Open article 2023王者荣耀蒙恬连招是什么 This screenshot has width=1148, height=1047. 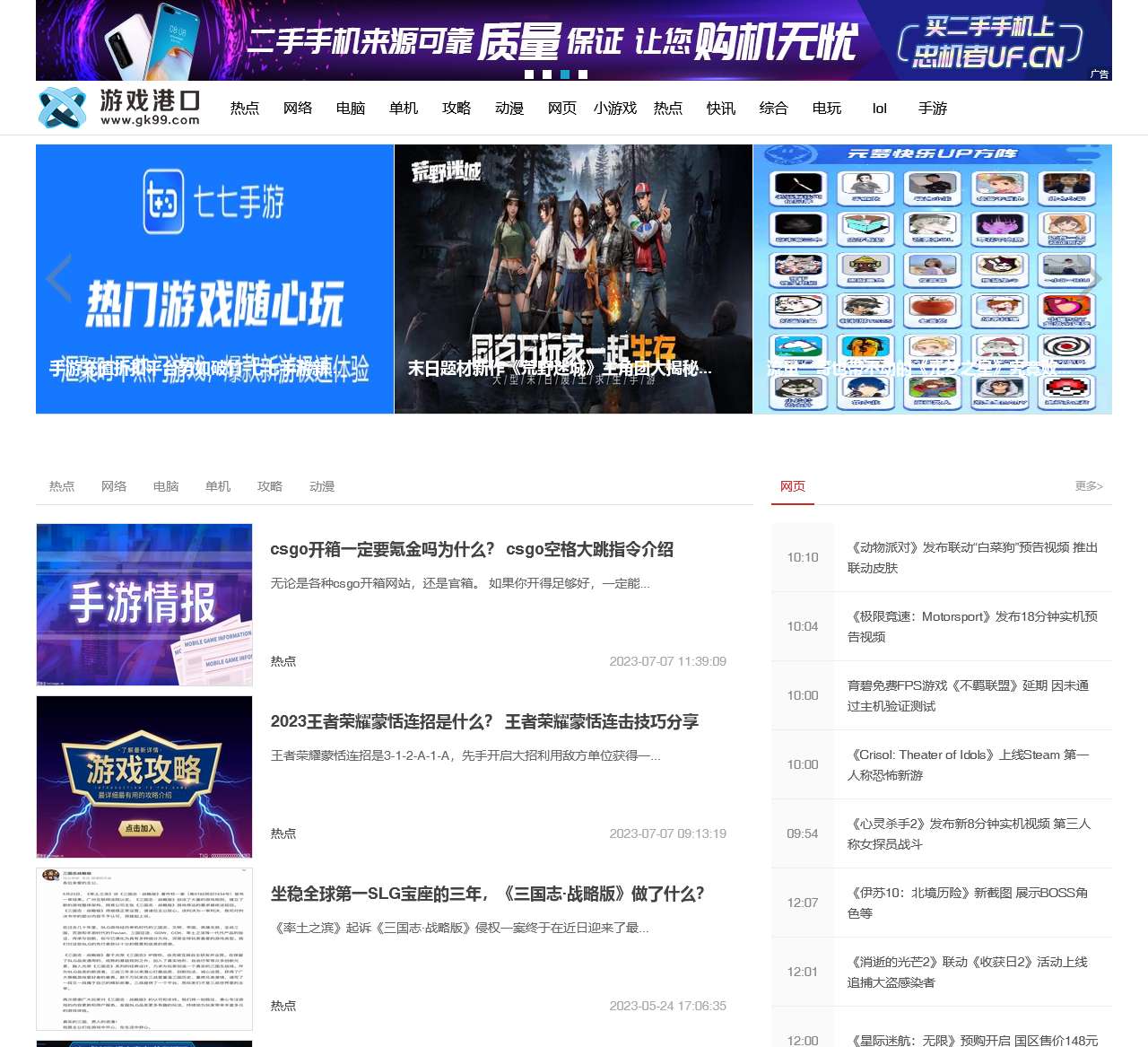coord(484,721)
